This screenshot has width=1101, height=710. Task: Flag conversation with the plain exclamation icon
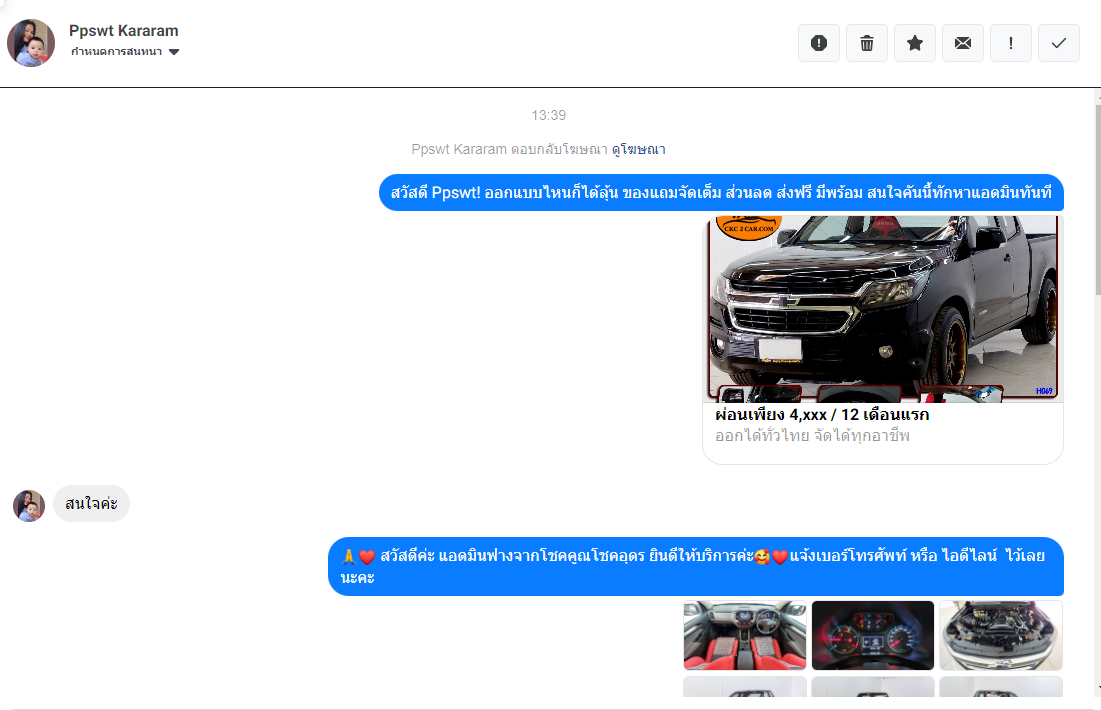coord(1011,43)
